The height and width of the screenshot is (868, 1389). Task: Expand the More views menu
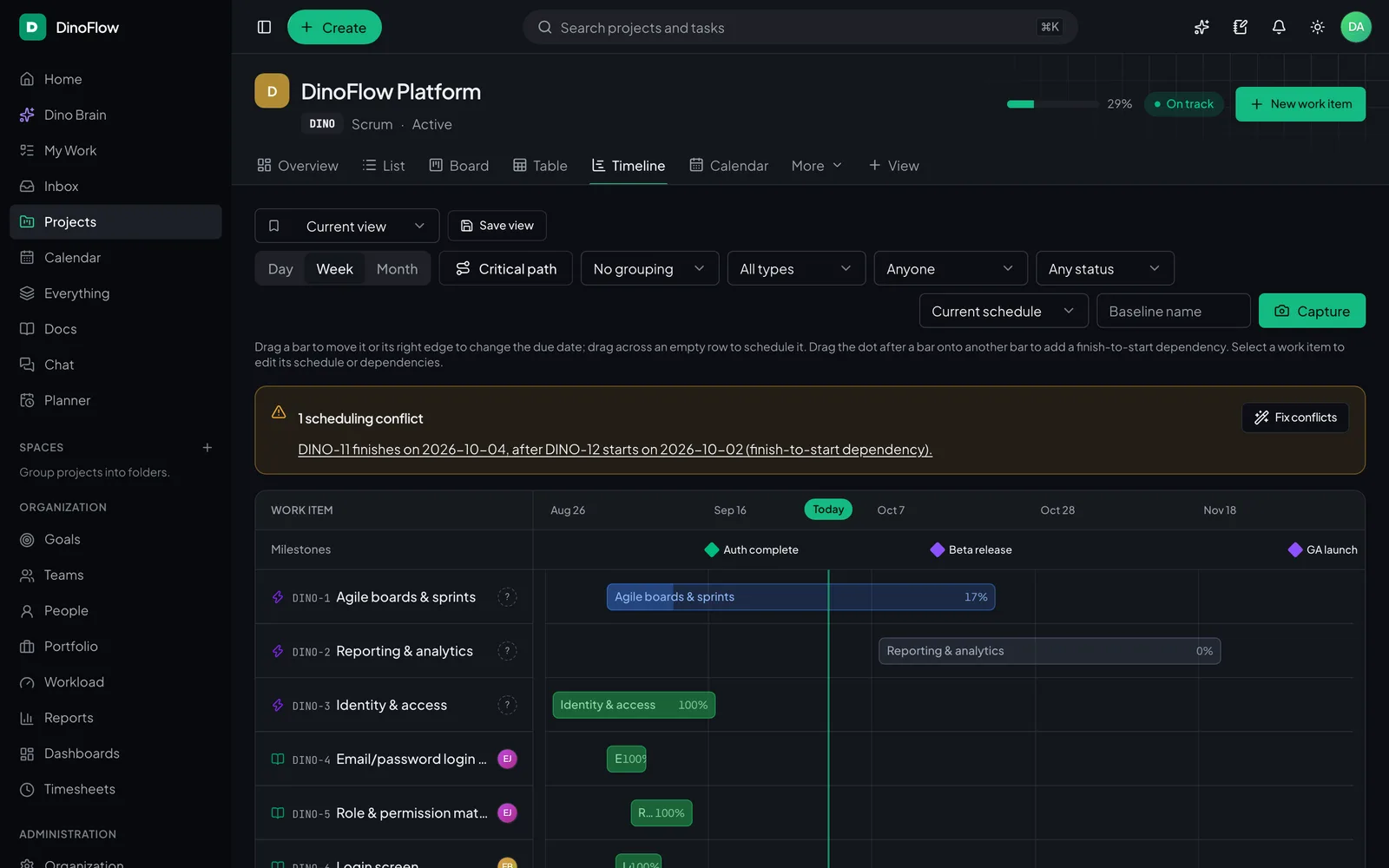817,166
